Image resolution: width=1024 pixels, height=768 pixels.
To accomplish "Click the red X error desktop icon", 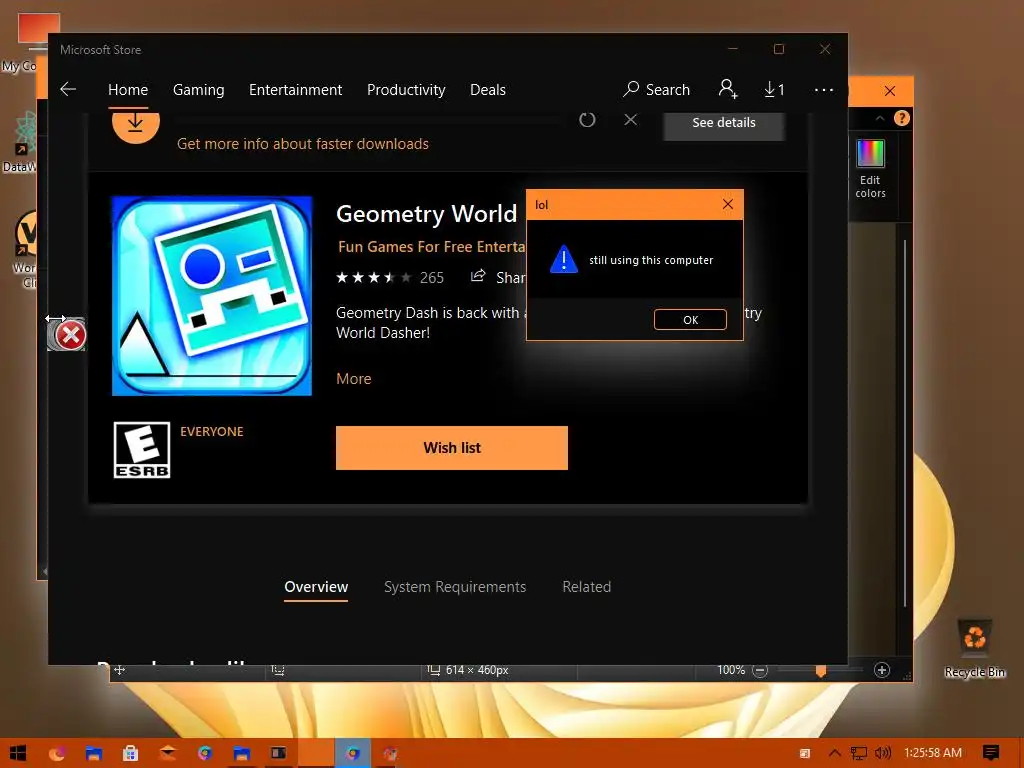I will pos(67,334).
